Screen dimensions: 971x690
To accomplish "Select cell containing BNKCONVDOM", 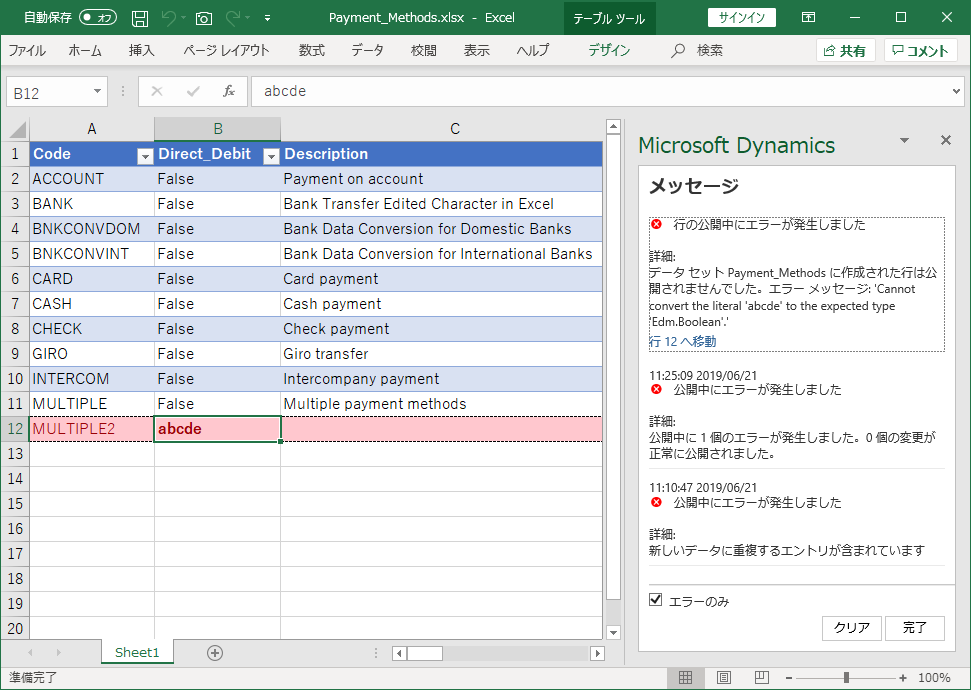I will 92,229.
